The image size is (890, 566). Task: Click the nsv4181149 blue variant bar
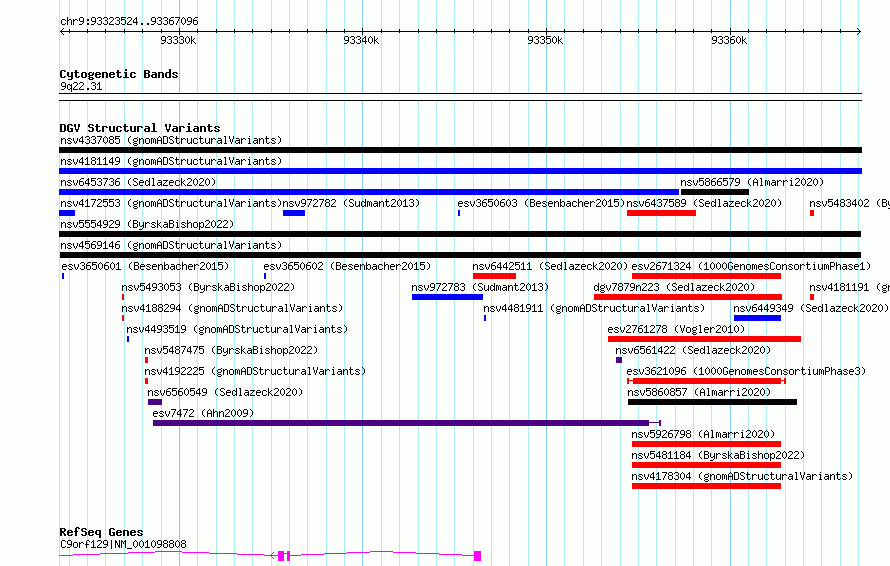[x=460, y=171]
